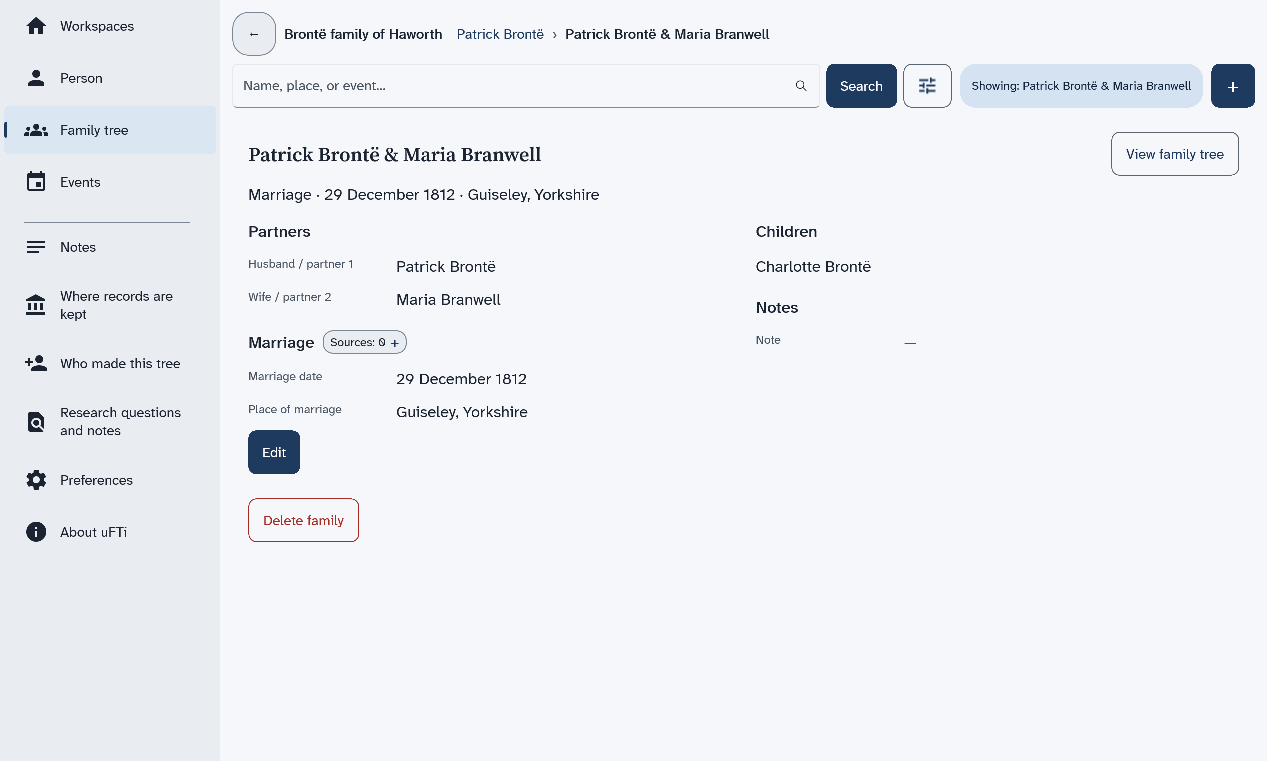Click Delete family button
This screenshot has height=761, width=1267.
pyautogui.click(x=303, y=520)
